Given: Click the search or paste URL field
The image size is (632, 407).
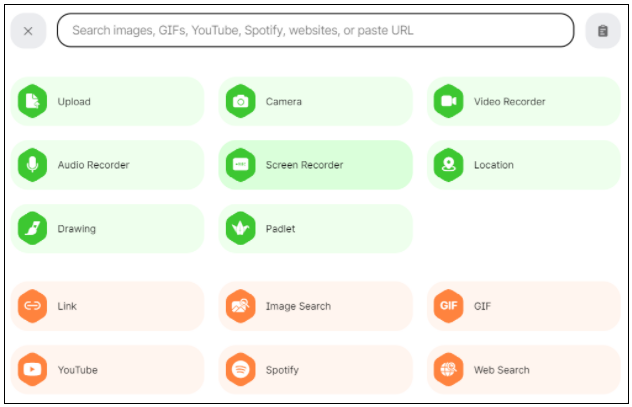Looking at the screenshot, I should [316, 30].
